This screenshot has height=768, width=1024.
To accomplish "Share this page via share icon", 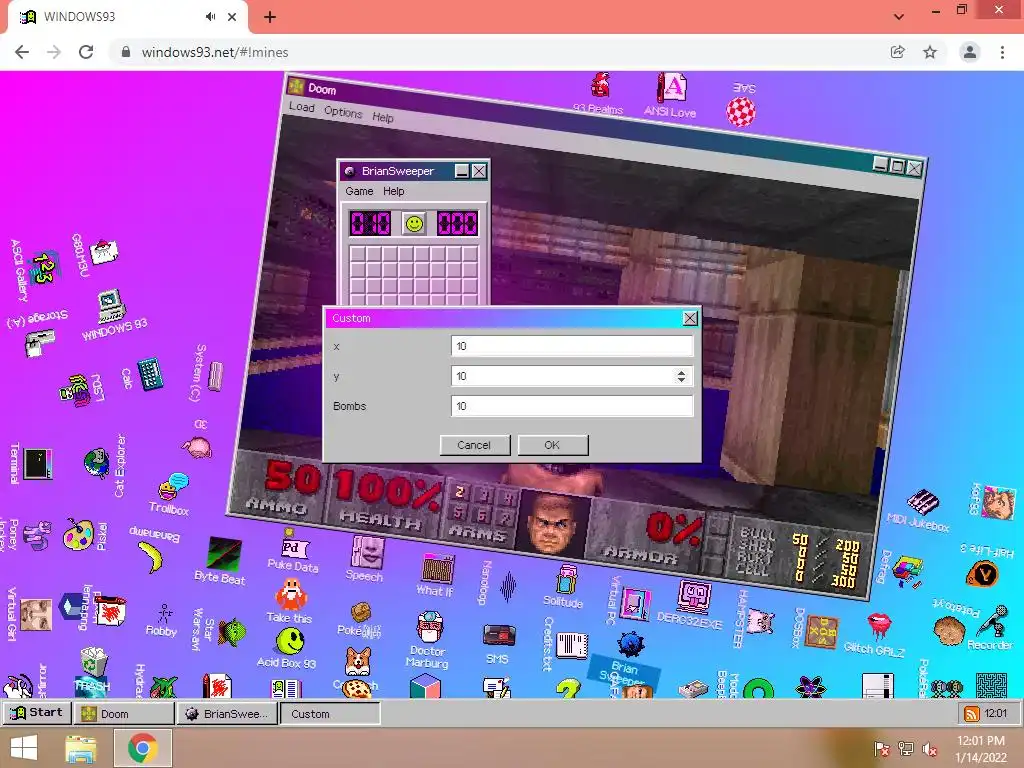I will click(x=897, y=52).
